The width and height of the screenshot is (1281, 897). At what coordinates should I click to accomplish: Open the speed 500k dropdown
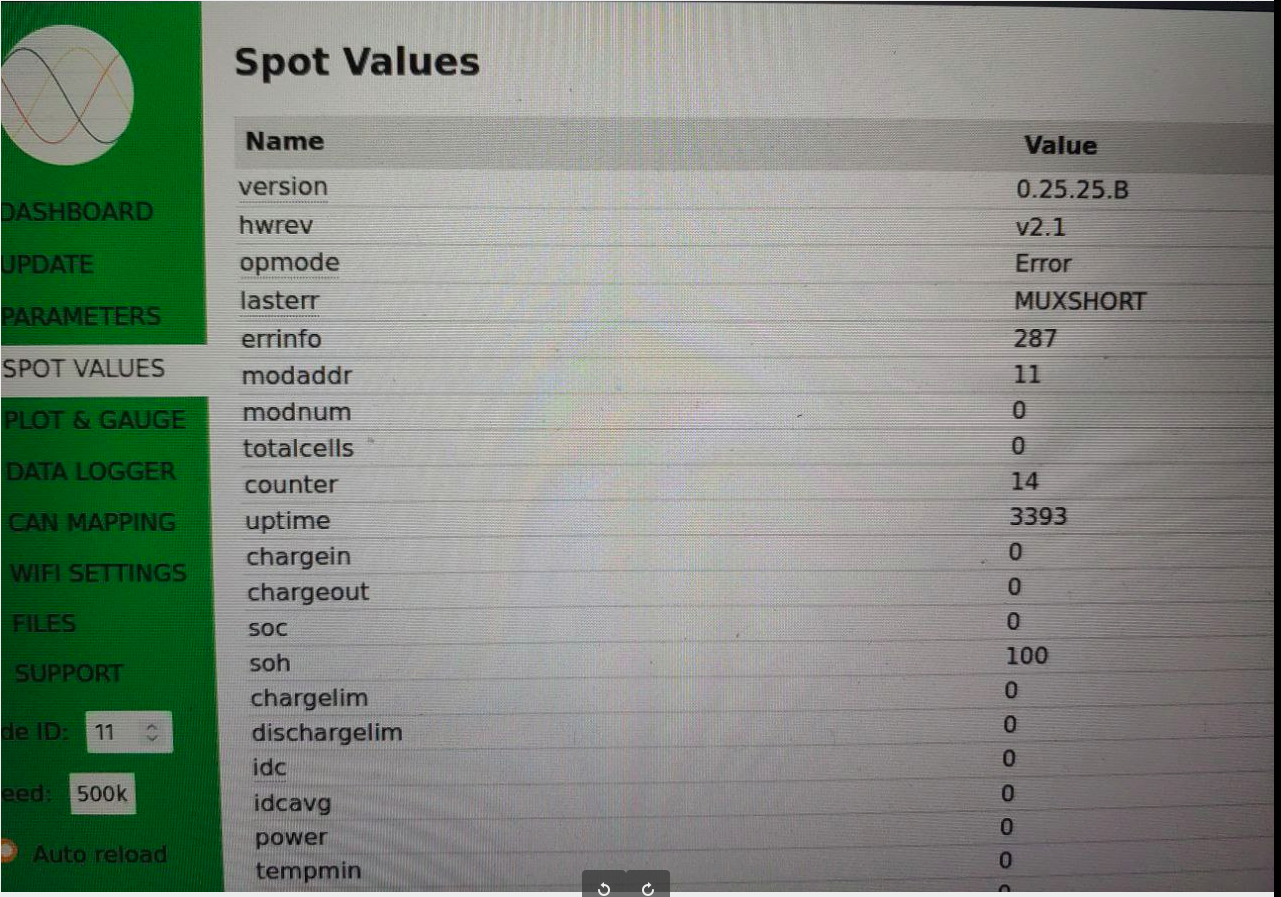point(102,795)
